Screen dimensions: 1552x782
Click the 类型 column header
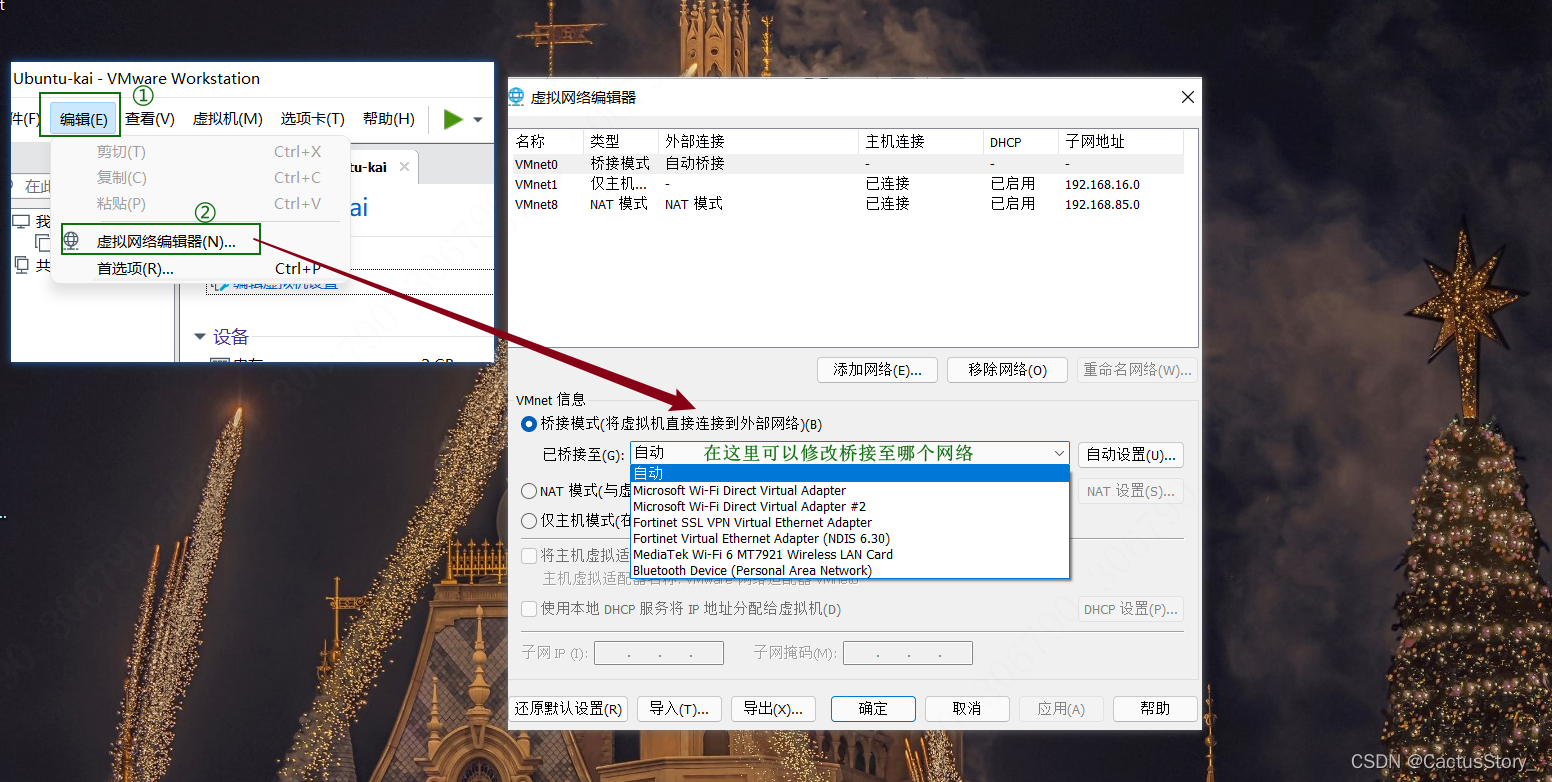[x=621, y=141]
